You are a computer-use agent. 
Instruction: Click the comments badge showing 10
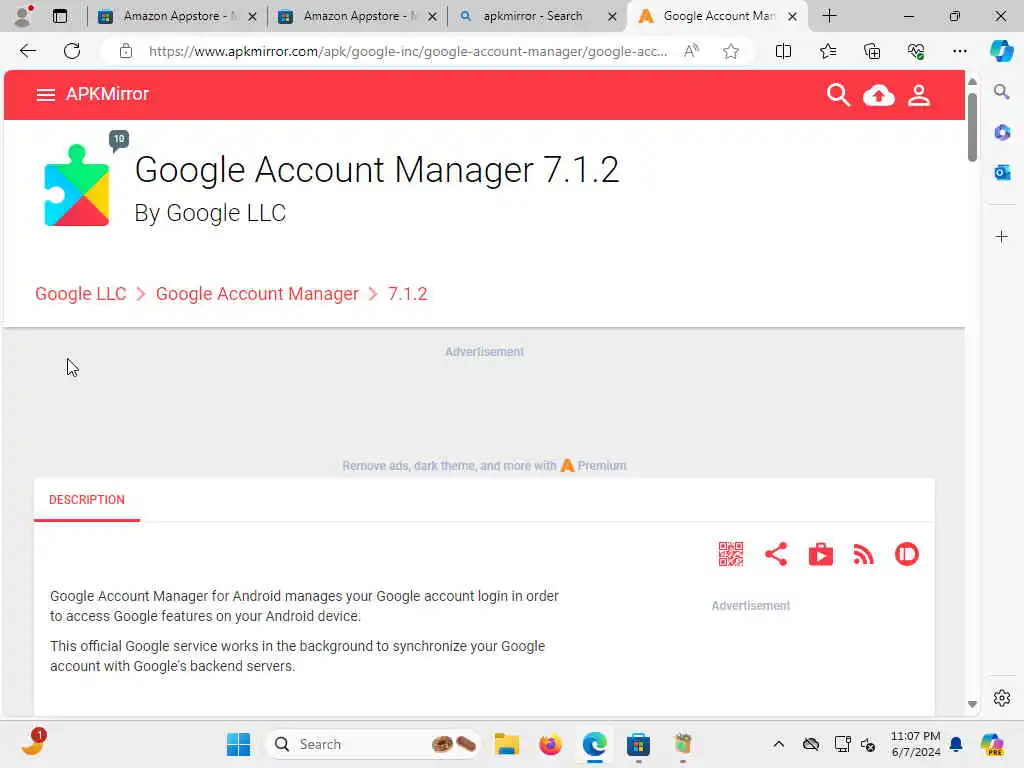pyautogui.click(x=119, y=140)
